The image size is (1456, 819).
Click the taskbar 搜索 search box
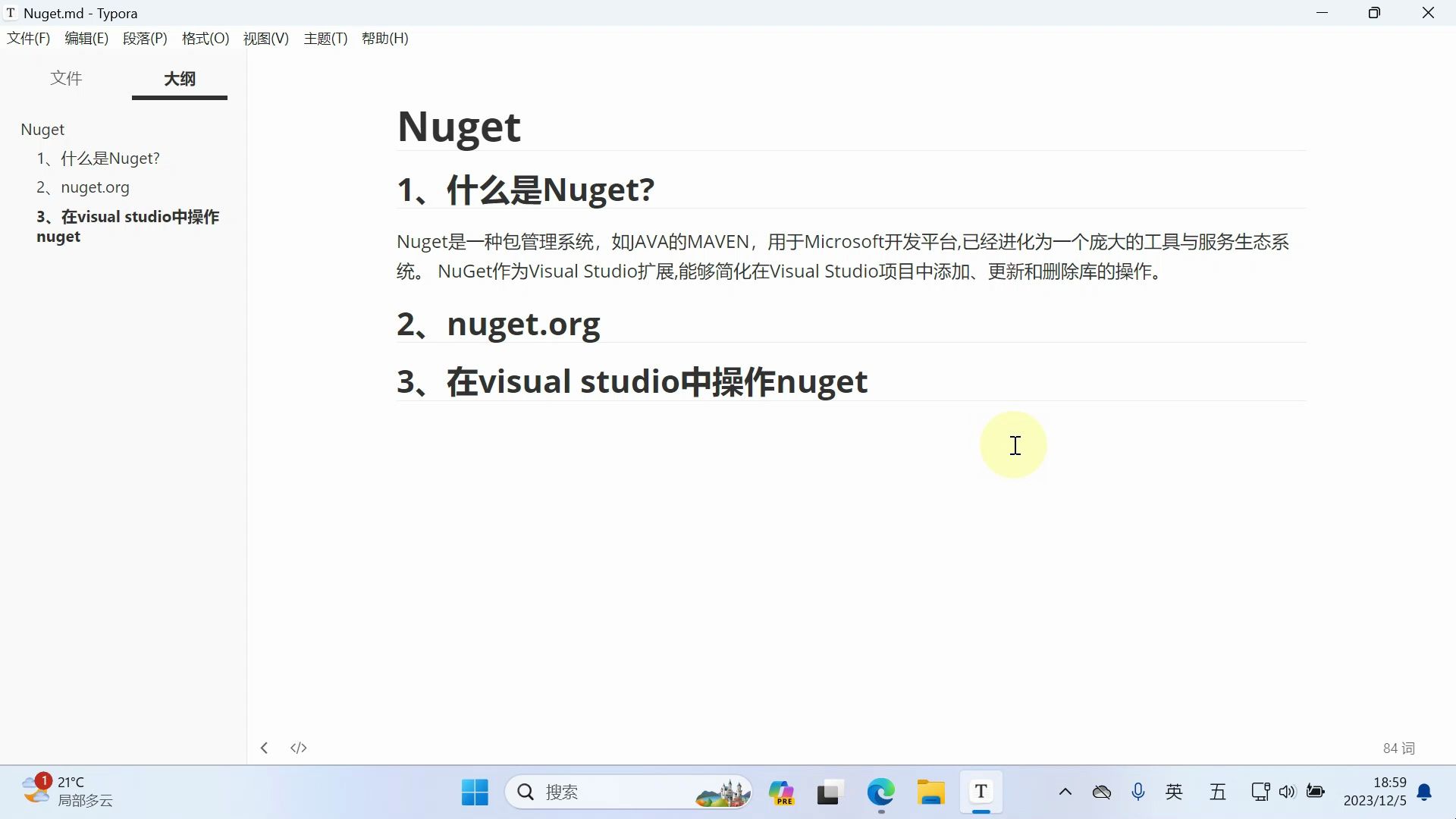(629, 792)
